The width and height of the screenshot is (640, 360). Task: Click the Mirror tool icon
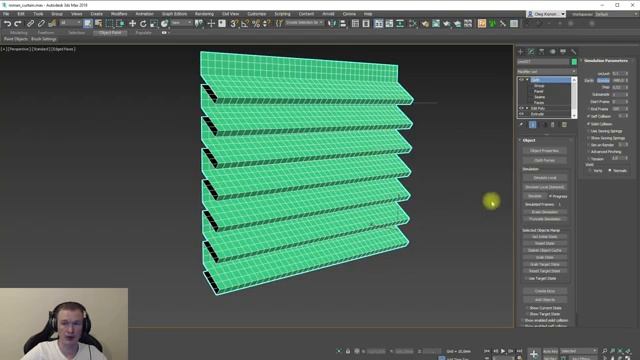tap(332, 24)
